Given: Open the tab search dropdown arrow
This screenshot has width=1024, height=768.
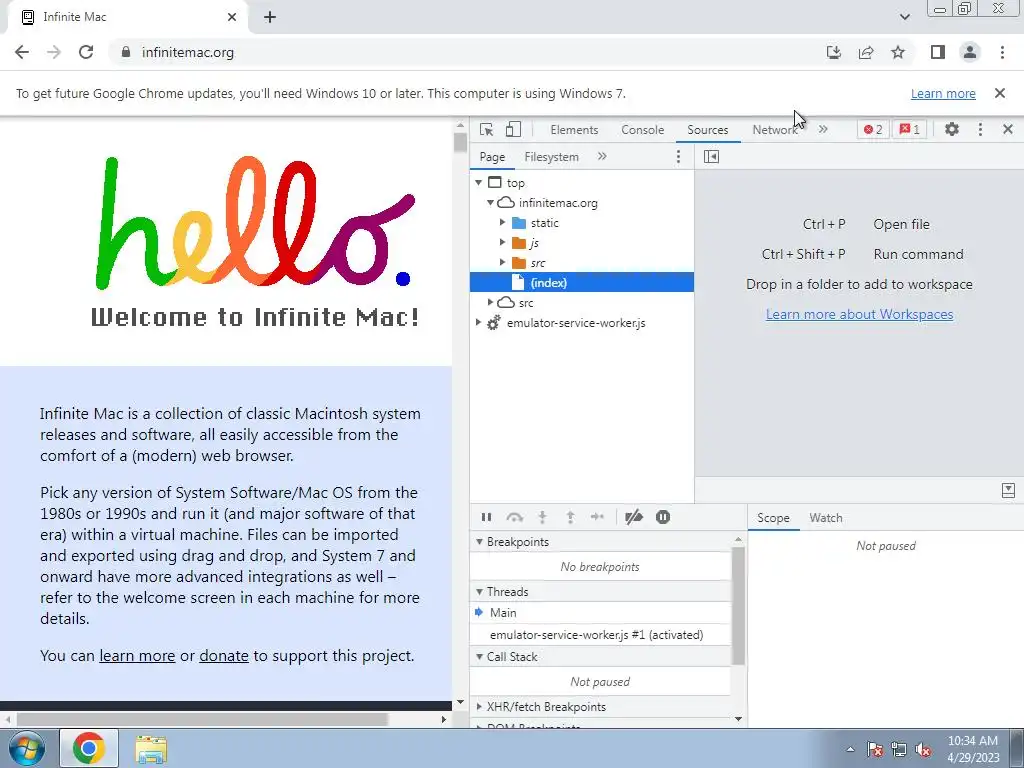Looking at the screenshot, I should [x=905, y=17].
